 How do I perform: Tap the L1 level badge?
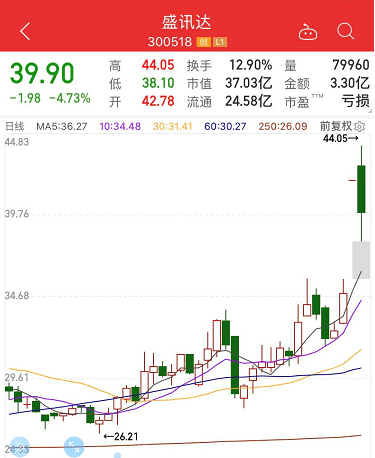pos(220,42)
